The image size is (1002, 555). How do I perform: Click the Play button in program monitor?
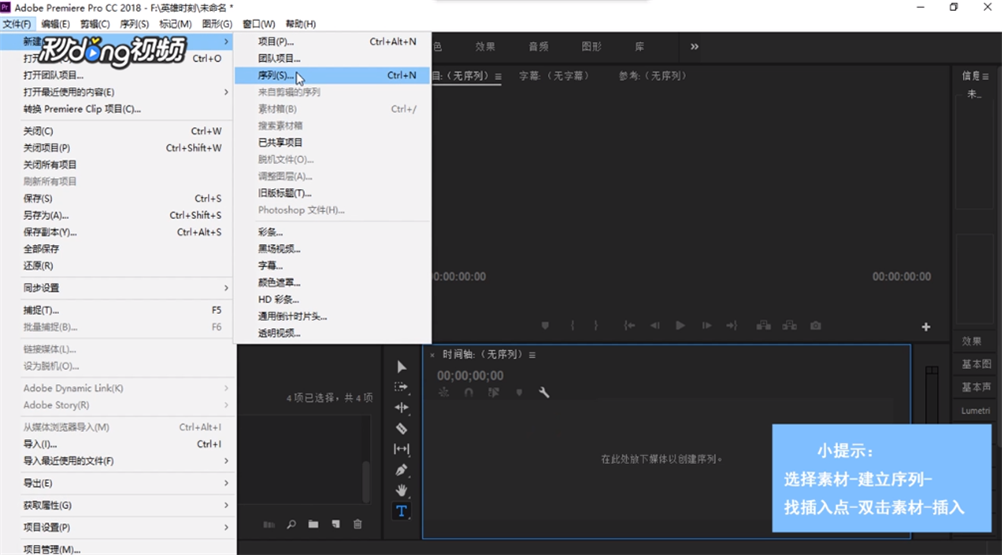point(680,326)
